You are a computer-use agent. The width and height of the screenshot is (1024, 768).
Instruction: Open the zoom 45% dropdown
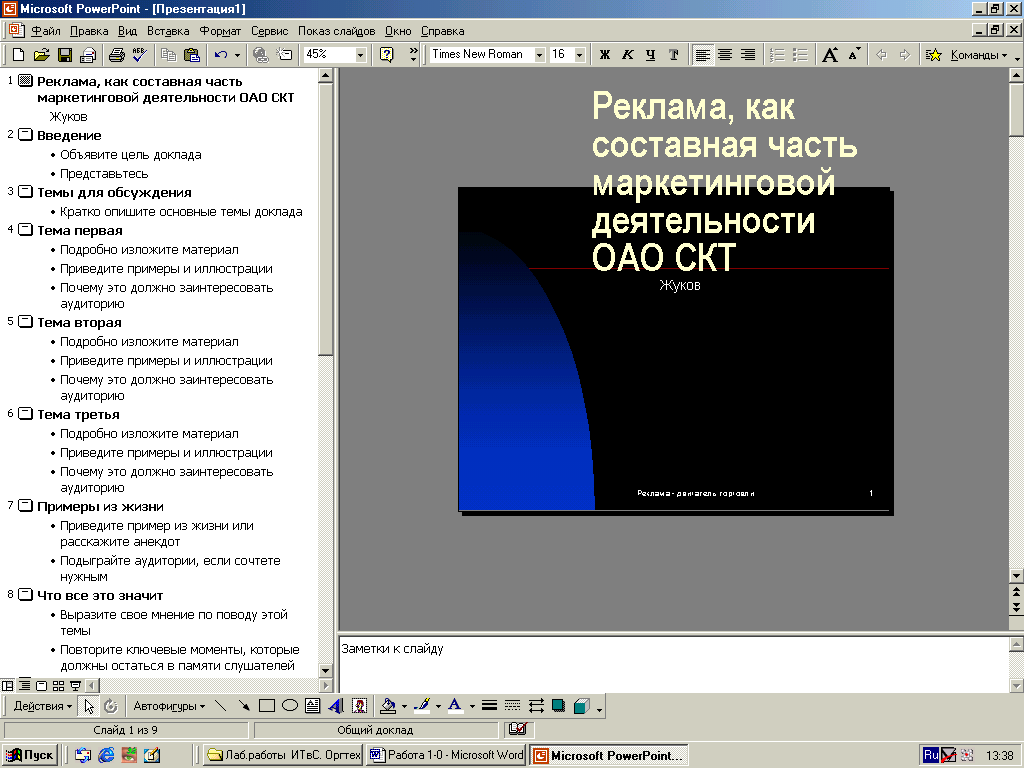click(360, 55)
